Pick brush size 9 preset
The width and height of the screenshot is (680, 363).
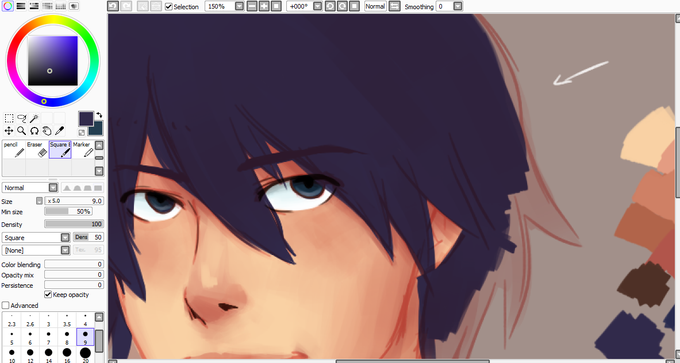point(85,337)
